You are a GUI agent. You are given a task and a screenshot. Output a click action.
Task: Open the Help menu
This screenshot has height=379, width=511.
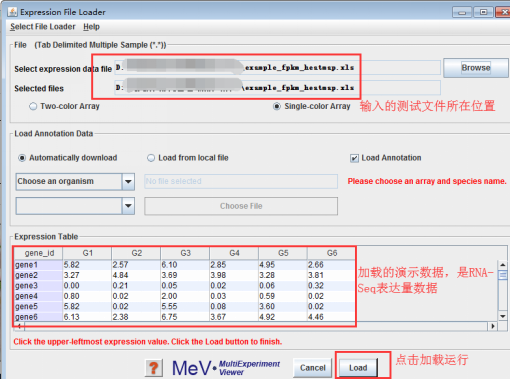(x=91, y=27)
